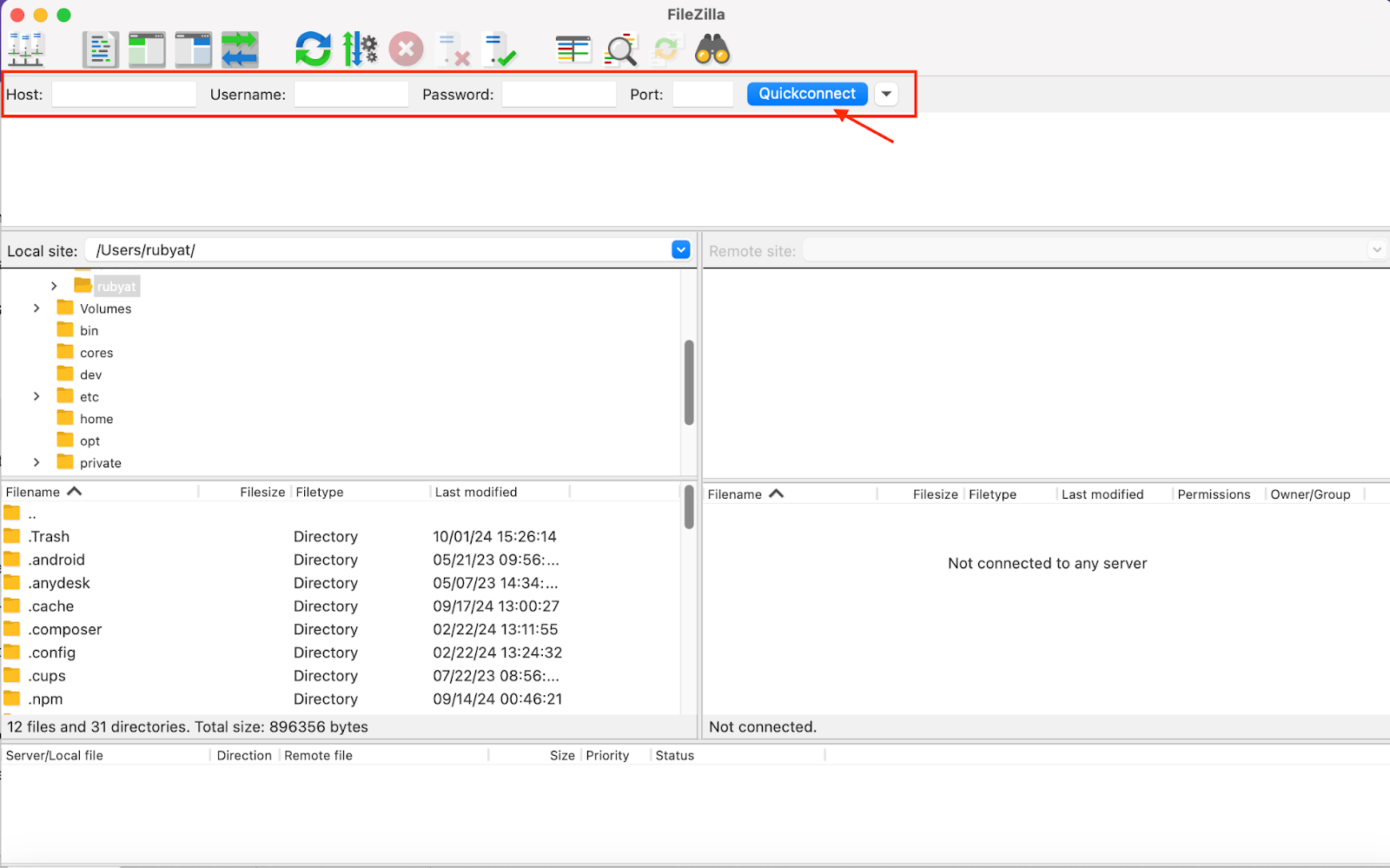Open the Local site path dropdown

tap(681, 250)
